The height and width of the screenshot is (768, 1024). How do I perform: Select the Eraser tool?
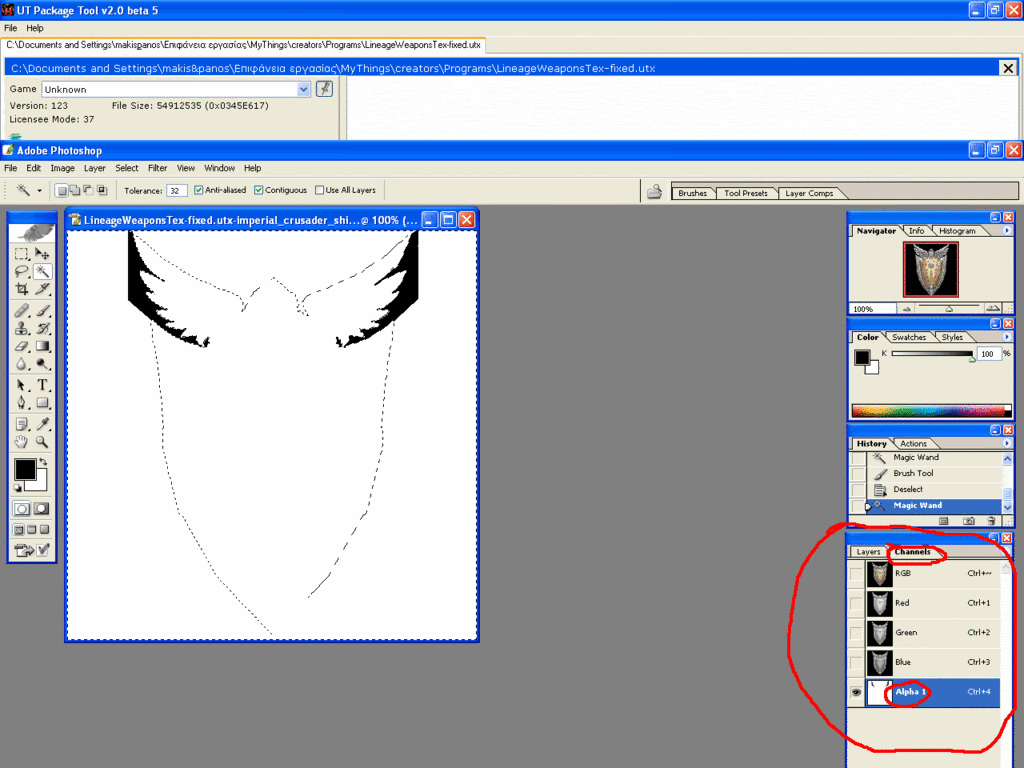pyautogui.click(x=22, y=346)
